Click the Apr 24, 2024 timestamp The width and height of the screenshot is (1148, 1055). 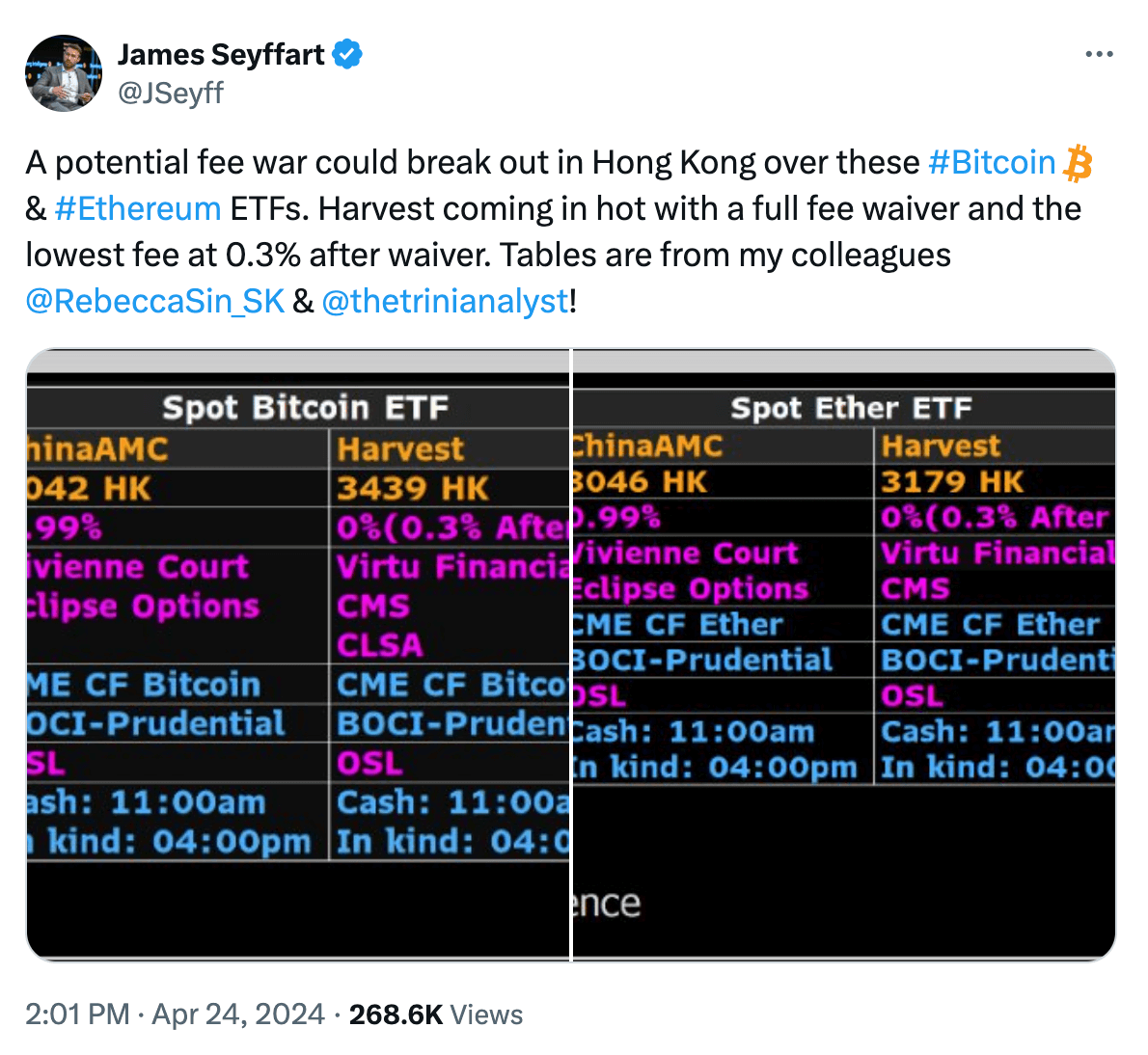click(238, 1014)
